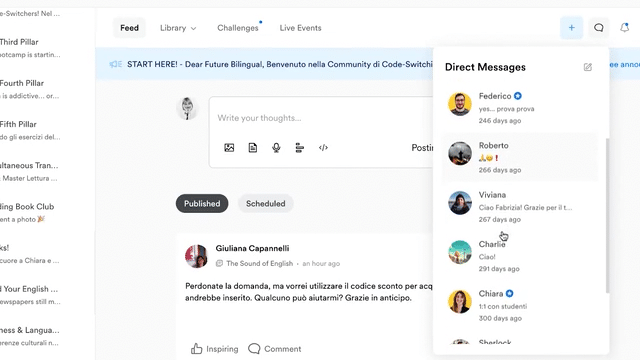Click Chiara's avatar photo

click(460, 302)
